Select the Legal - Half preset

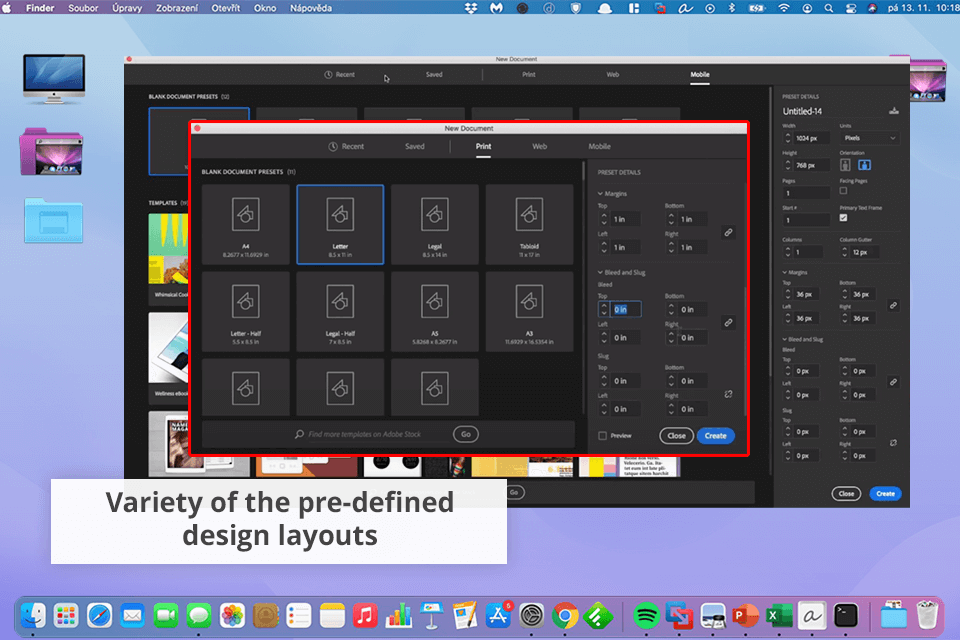pyautogui.click(x=340, y=311)
